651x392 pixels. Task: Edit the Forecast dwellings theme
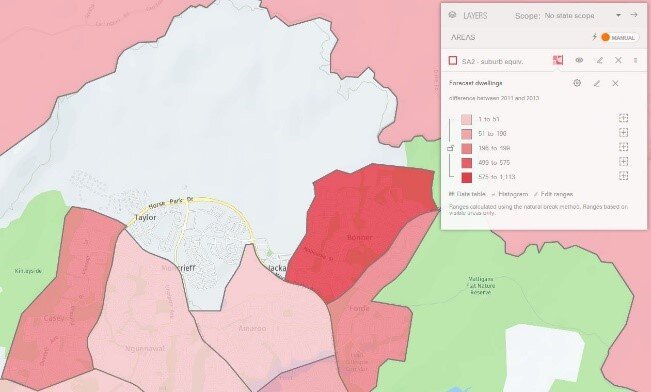coord(597,83)
